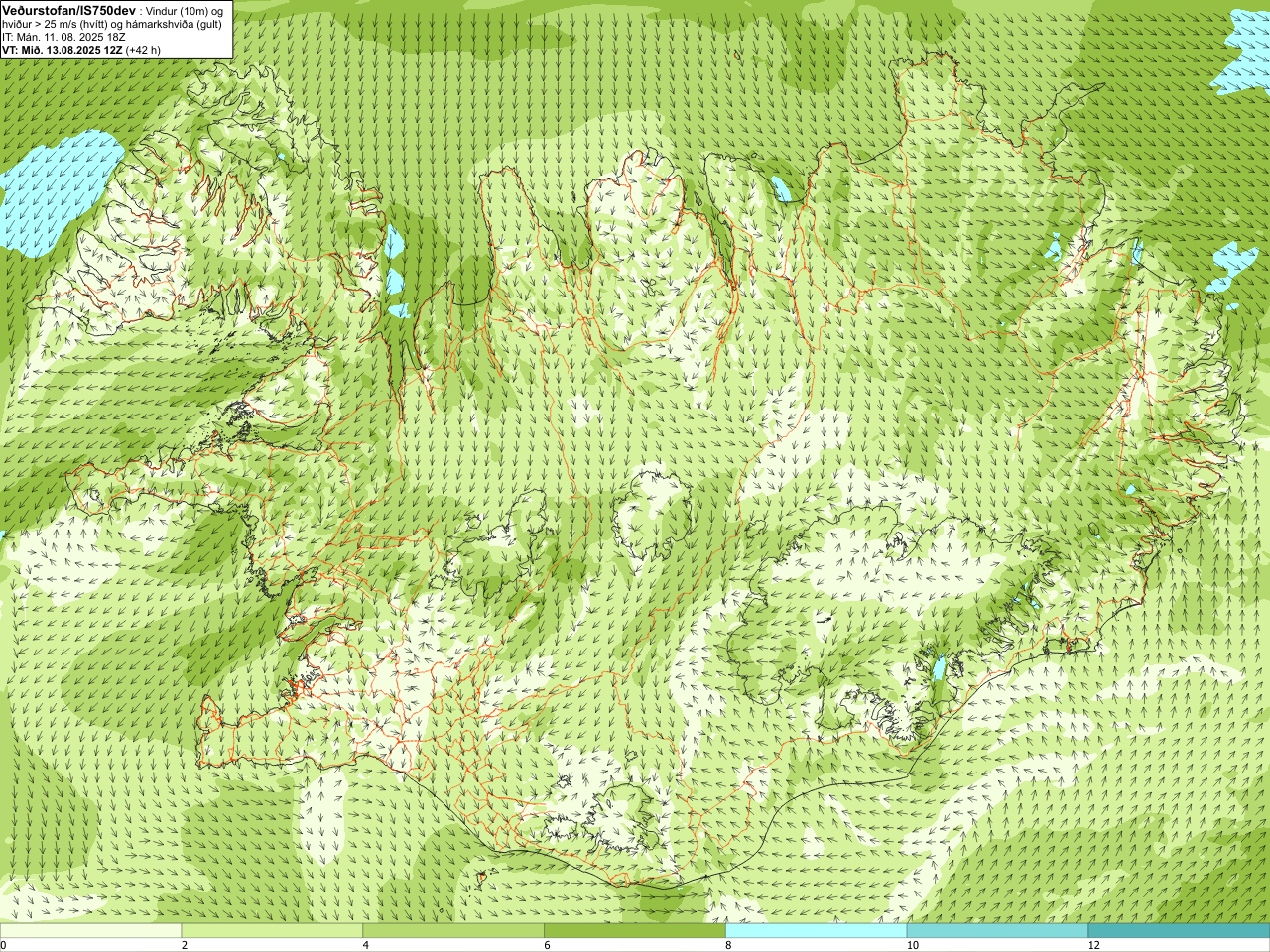1270x952 pixels.
Task: Click the legend tick label '6'
Action: point(548,945)
